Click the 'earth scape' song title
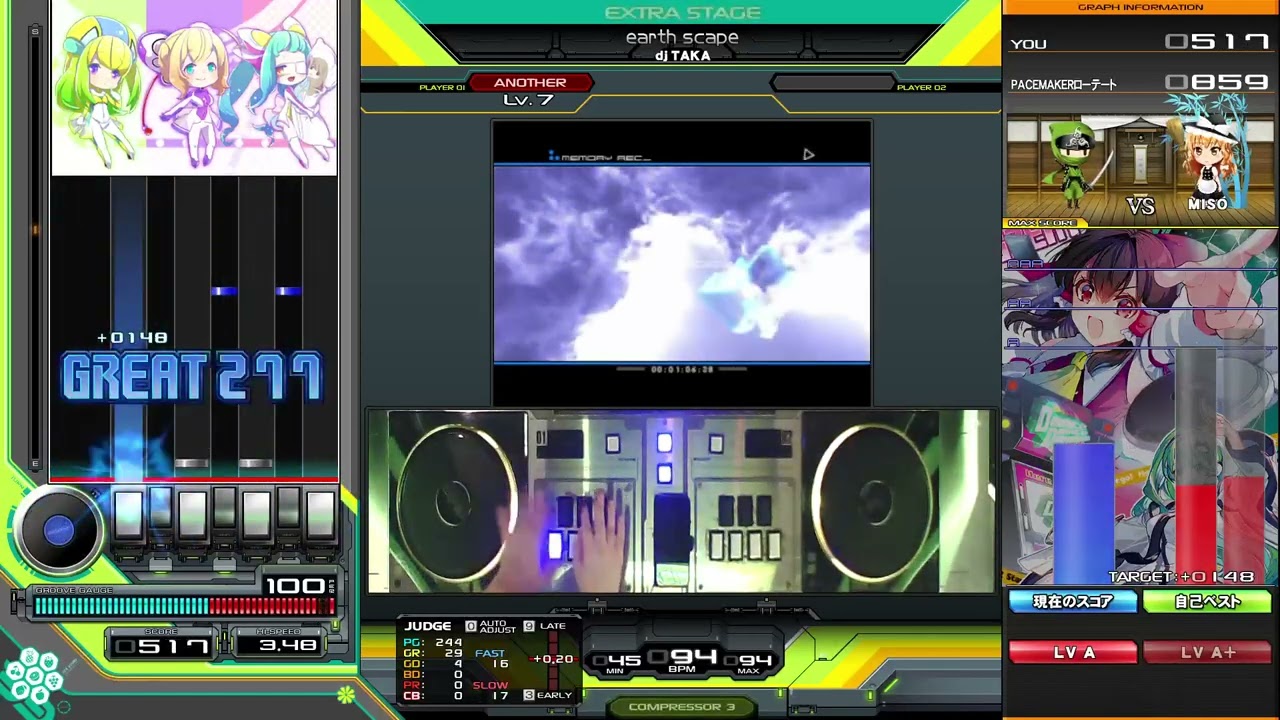This screenshot has height=720, width=1280. [x=682, y=37]
